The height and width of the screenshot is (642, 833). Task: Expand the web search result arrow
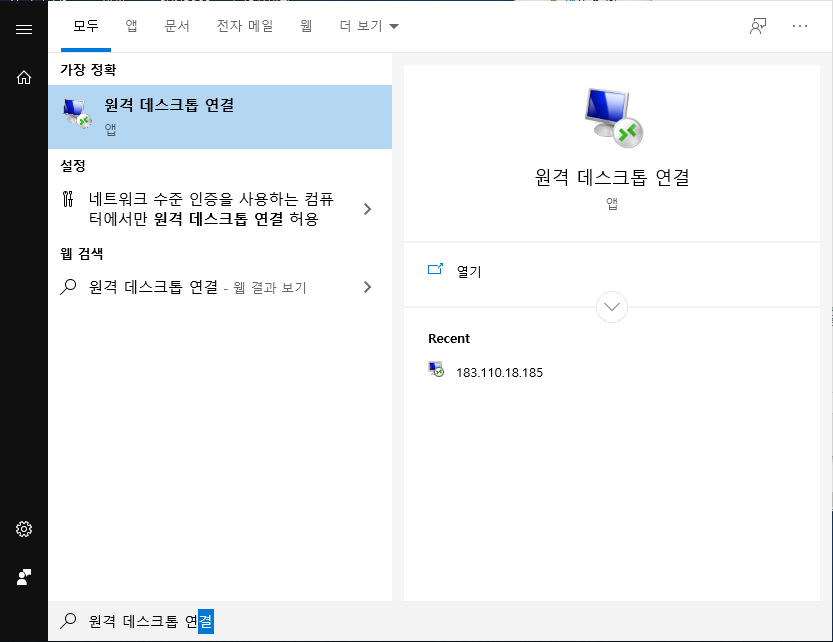coord(367,287)
